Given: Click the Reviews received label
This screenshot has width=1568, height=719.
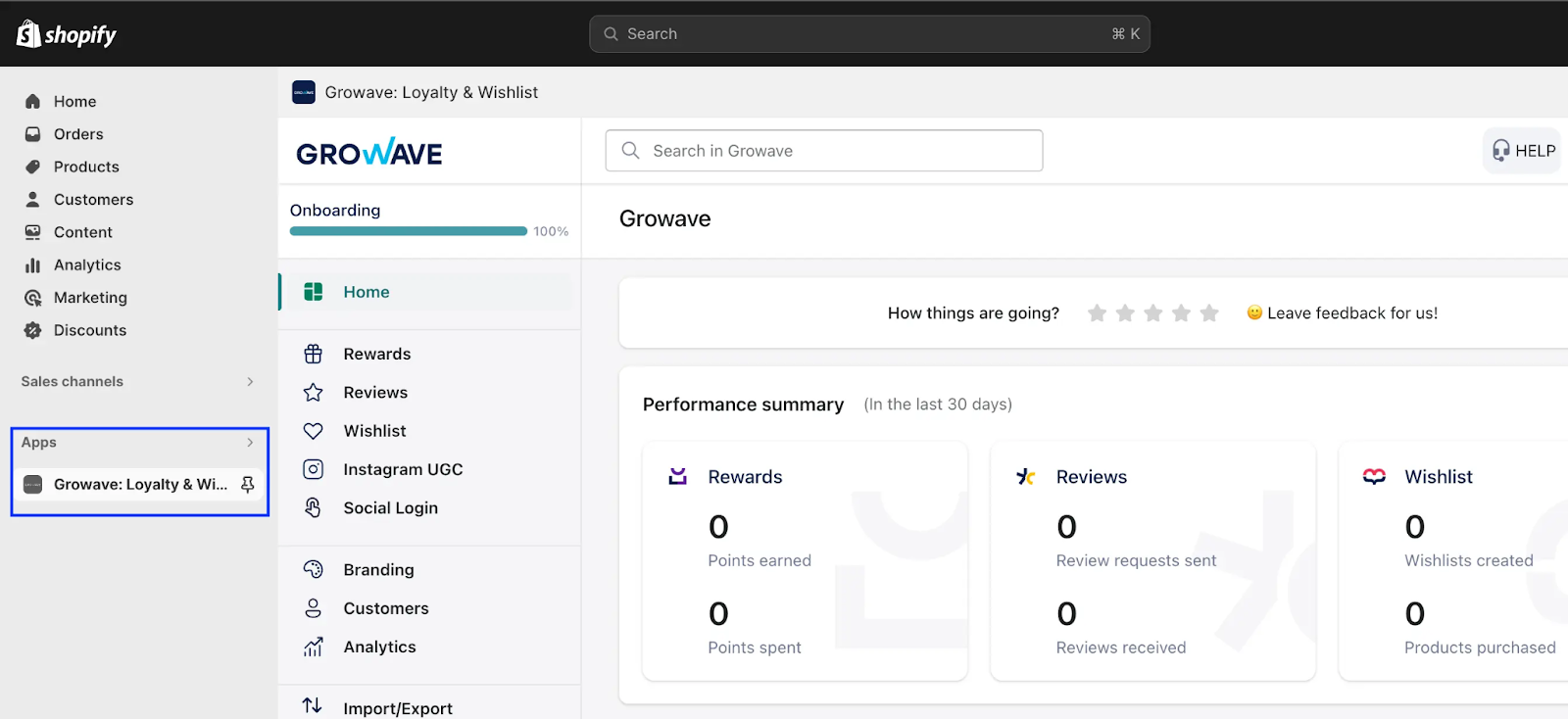Looking at the screenshot, I should coord(1121,647).
